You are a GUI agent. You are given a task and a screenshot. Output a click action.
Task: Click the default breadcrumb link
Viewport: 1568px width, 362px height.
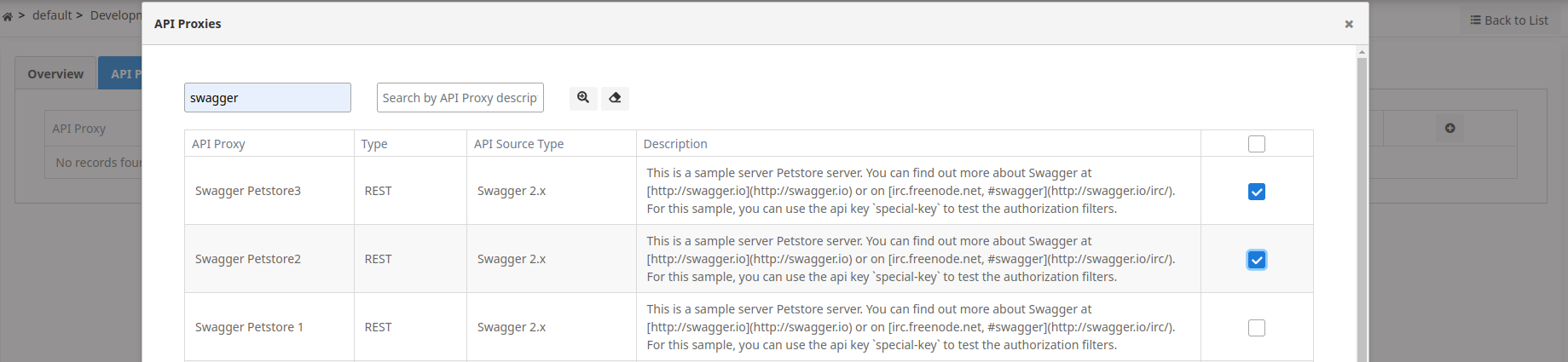pos(52,15)
